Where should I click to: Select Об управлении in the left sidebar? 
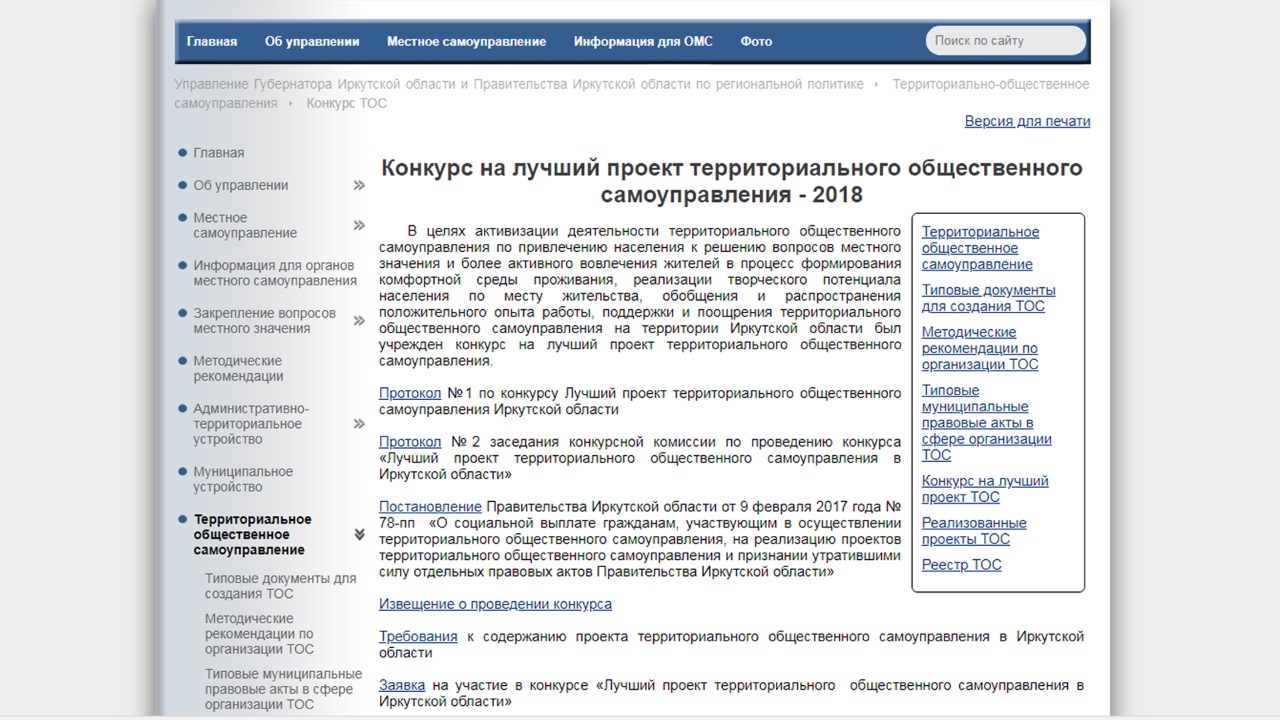pyautogui.click(x=241, y=185)
